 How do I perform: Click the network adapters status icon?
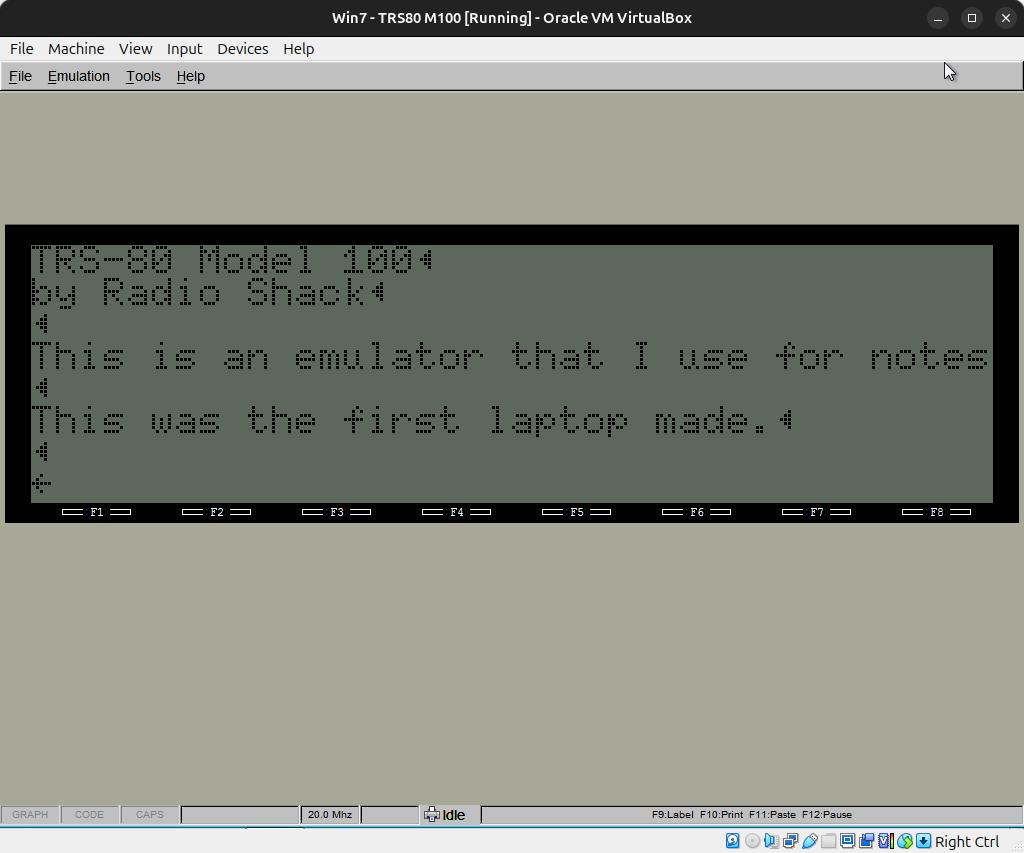(x=790, y=841)
